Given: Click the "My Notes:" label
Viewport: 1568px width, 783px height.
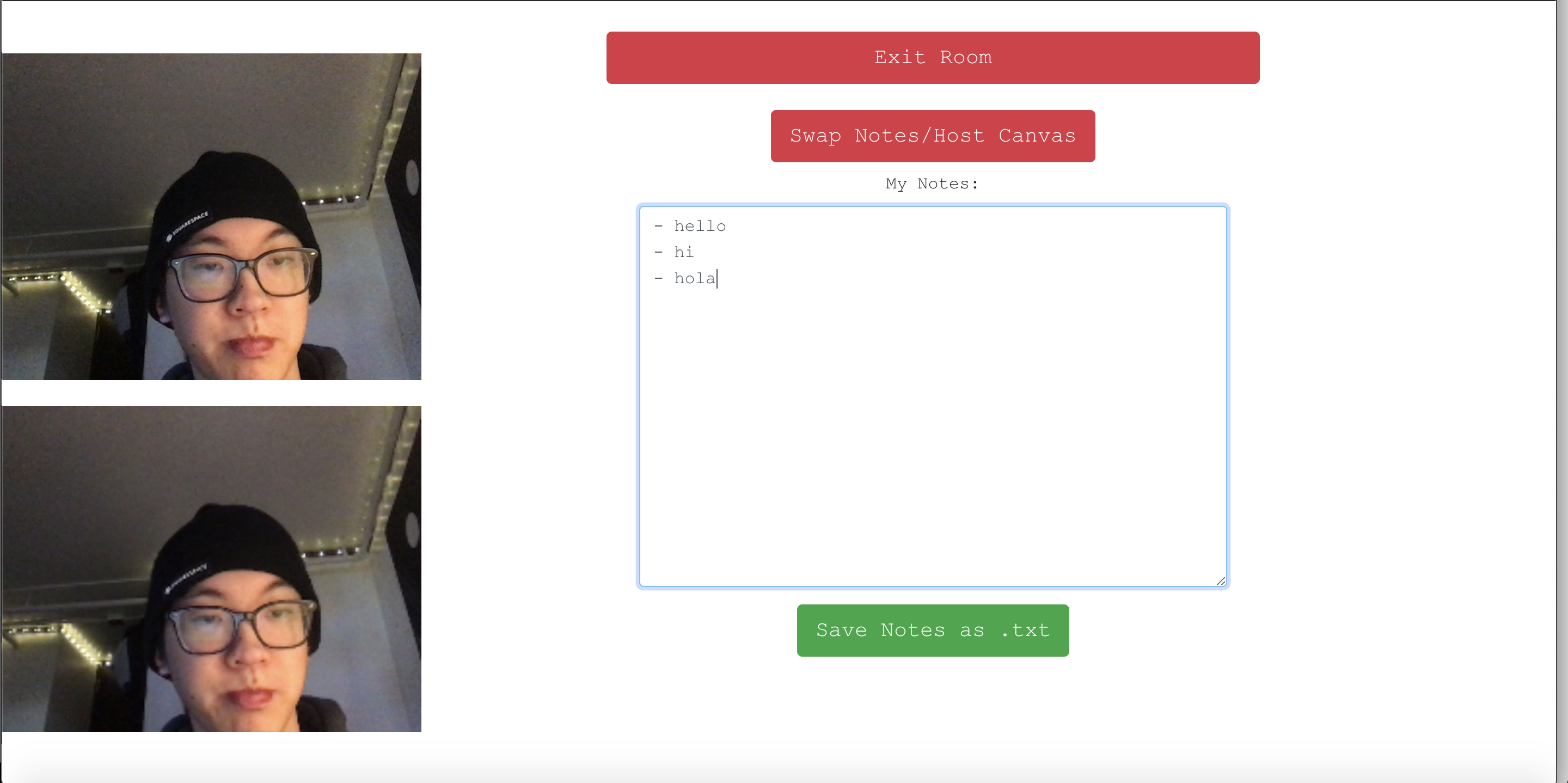Looking at the screenshot, I should (x=932, y=184).
